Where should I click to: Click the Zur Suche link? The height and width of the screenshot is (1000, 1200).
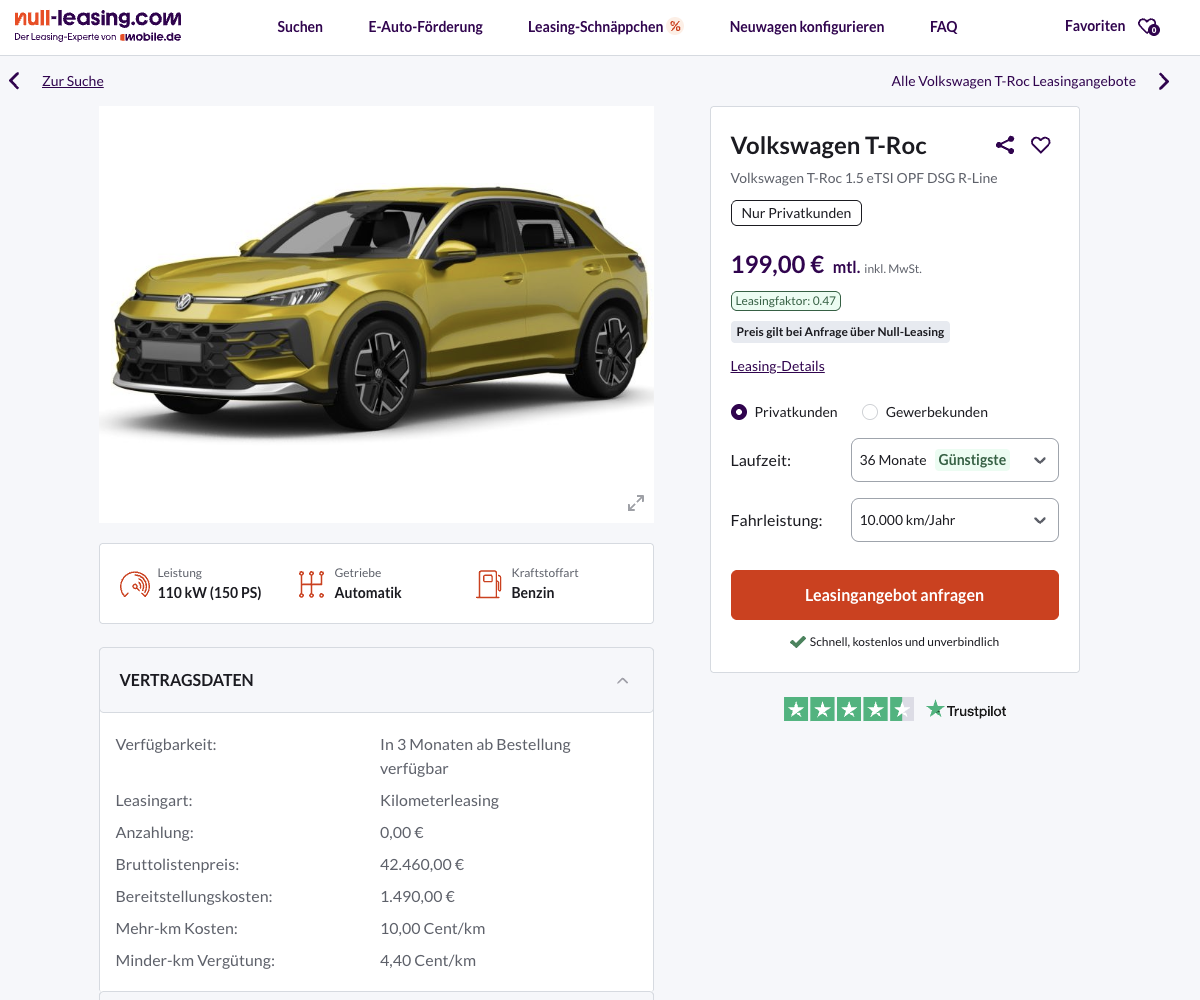[73, 81]
